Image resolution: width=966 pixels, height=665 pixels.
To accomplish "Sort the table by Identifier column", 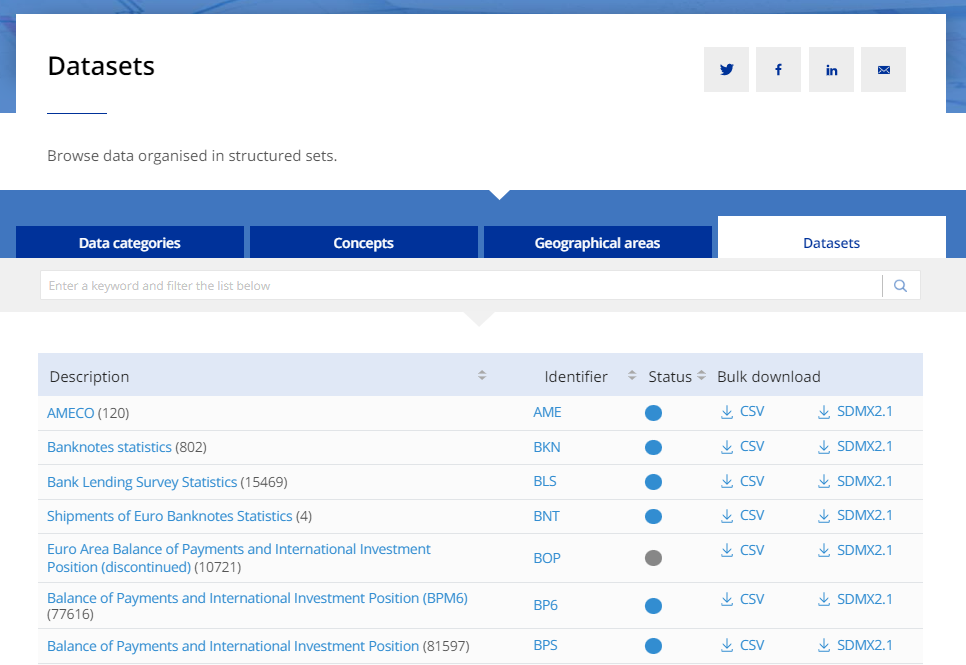I will point(631,375).
